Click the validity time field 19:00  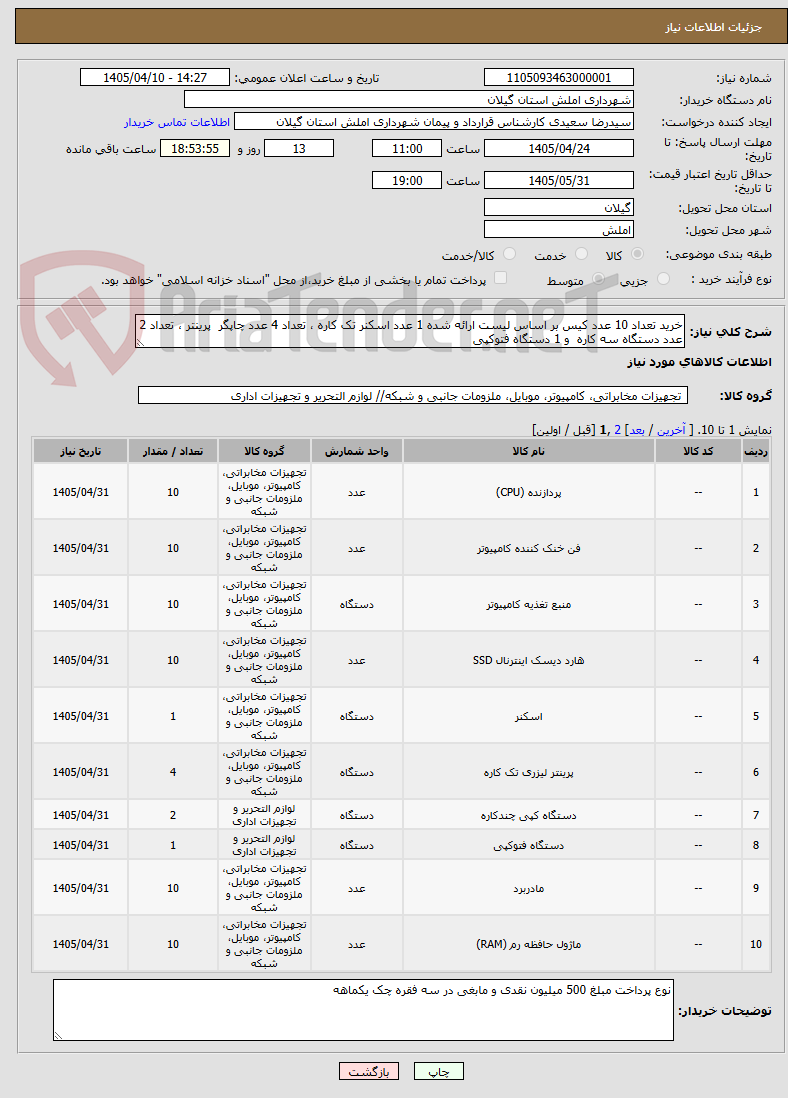[407, 181]
